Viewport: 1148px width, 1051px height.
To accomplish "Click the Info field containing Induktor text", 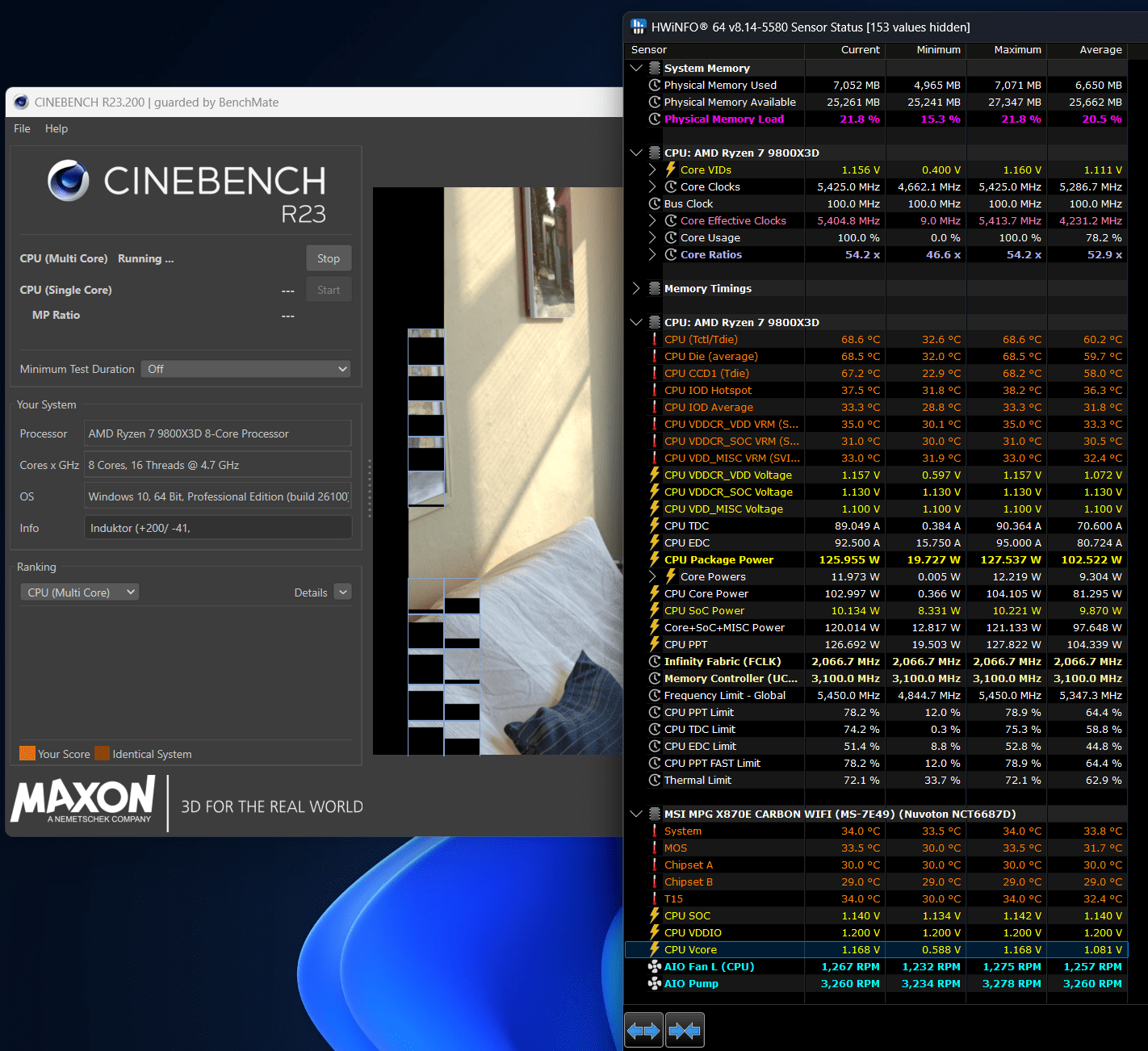I will click(218, 528).
